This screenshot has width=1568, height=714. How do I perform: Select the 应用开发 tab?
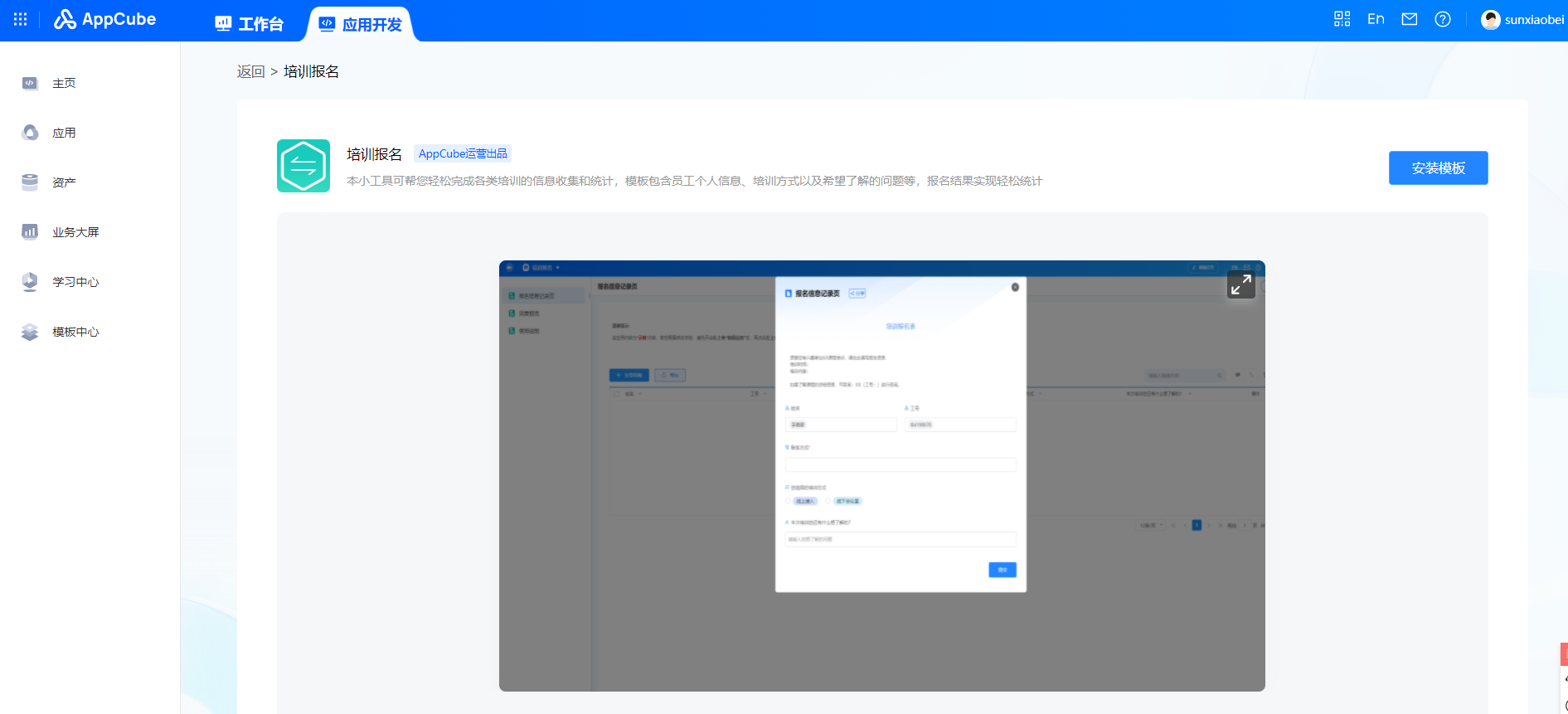pos(361,24)
